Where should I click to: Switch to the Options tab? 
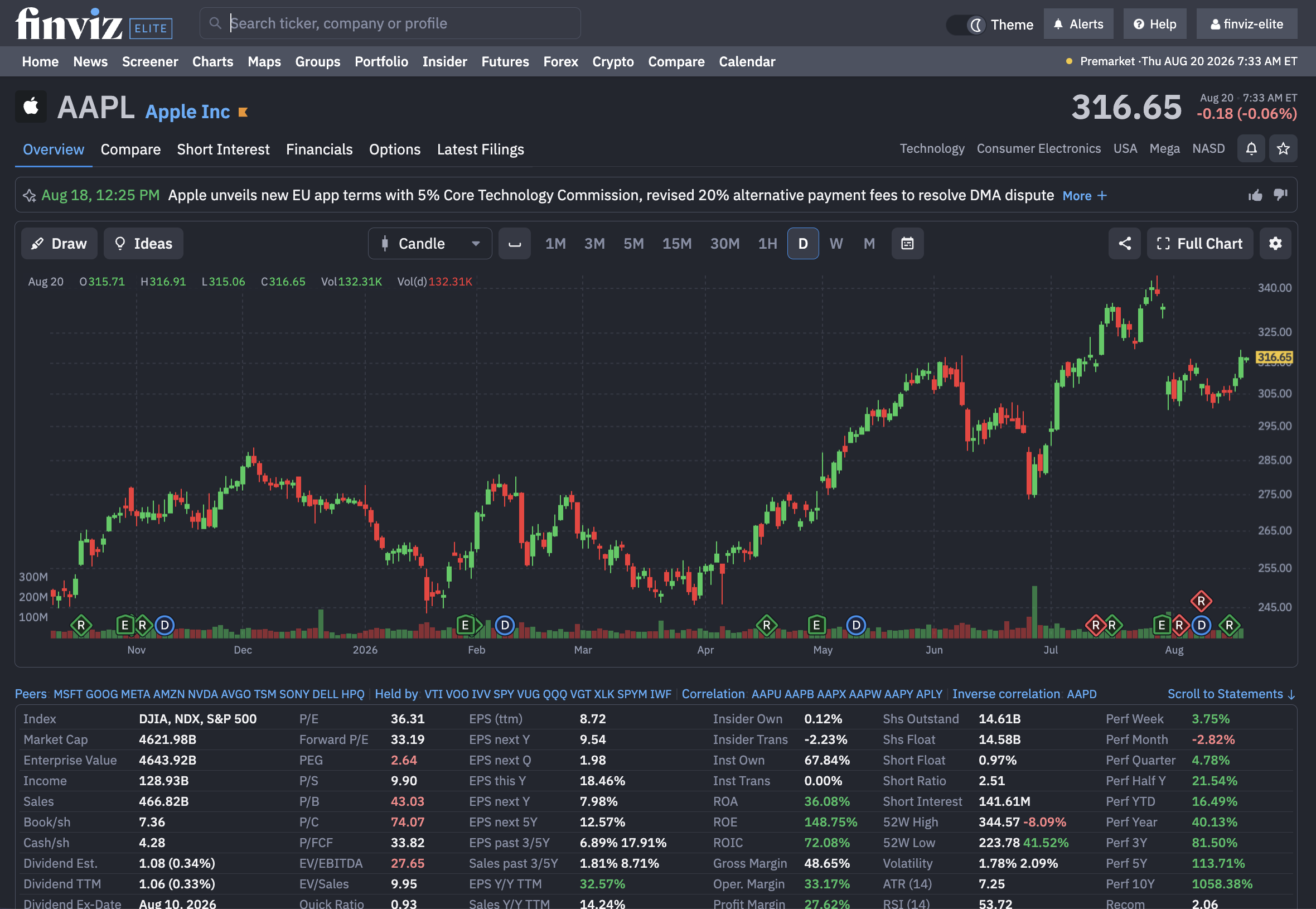point(395,149)
